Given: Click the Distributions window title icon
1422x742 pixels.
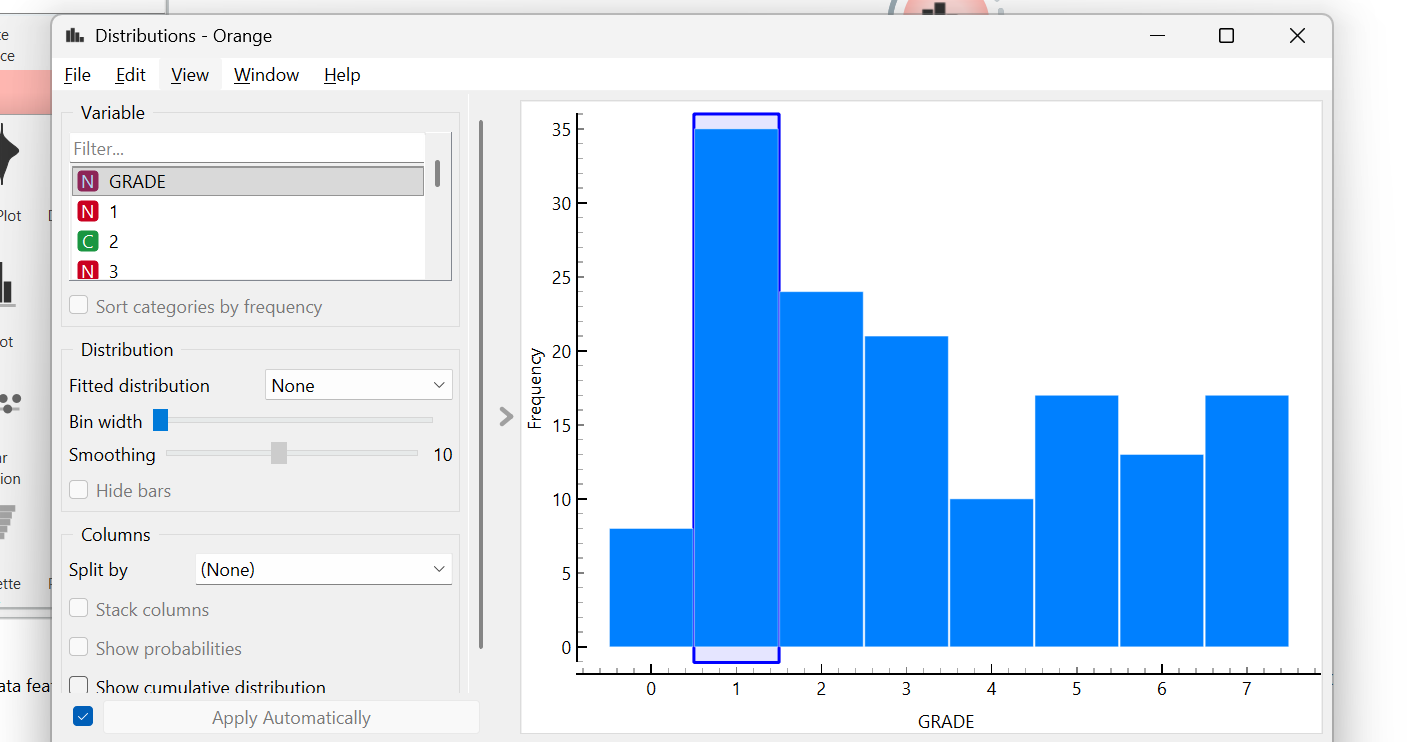Looking at the screenshot, I should tap(74, 36).
